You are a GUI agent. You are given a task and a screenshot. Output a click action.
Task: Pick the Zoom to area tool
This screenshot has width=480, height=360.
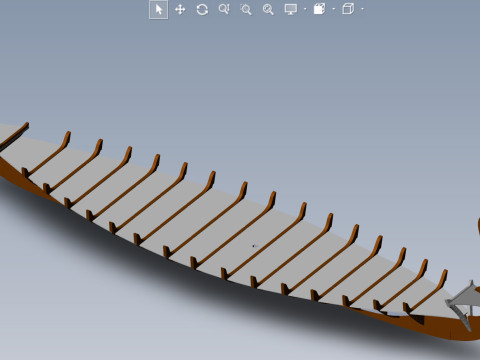click(246, 9)
